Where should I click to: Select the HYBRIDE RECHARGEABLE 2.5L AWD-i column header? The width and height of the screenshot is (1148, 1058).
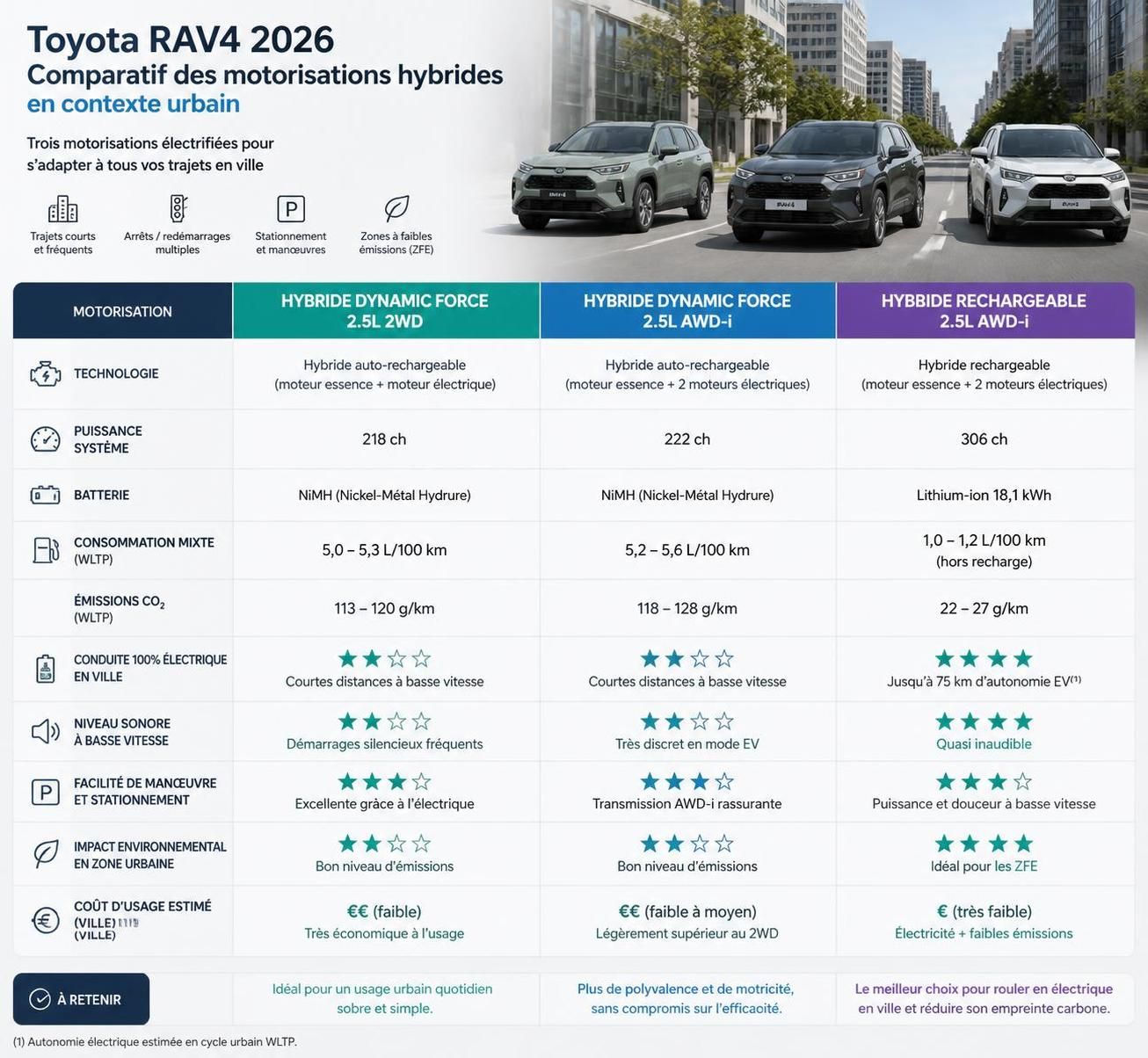[x=985, y=310]
